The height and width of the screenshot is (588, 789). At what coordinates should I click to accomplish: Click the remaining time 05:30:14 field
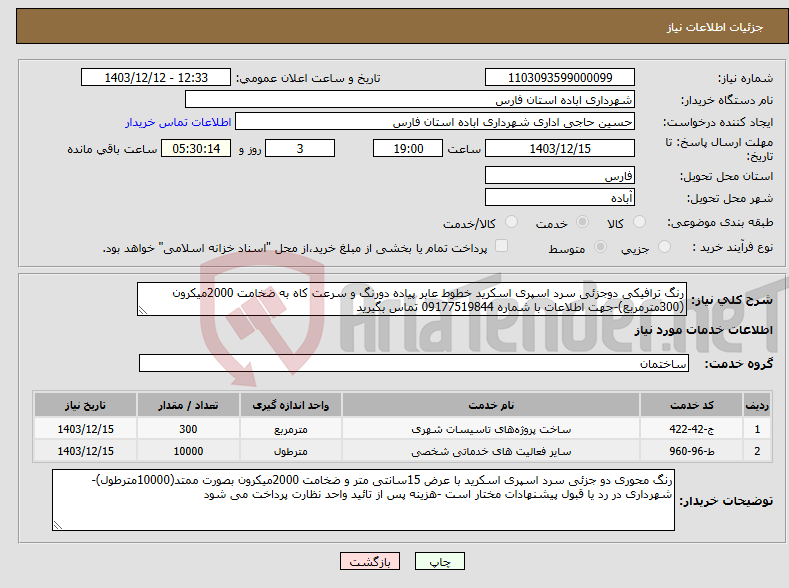click(x=196, y=148)
